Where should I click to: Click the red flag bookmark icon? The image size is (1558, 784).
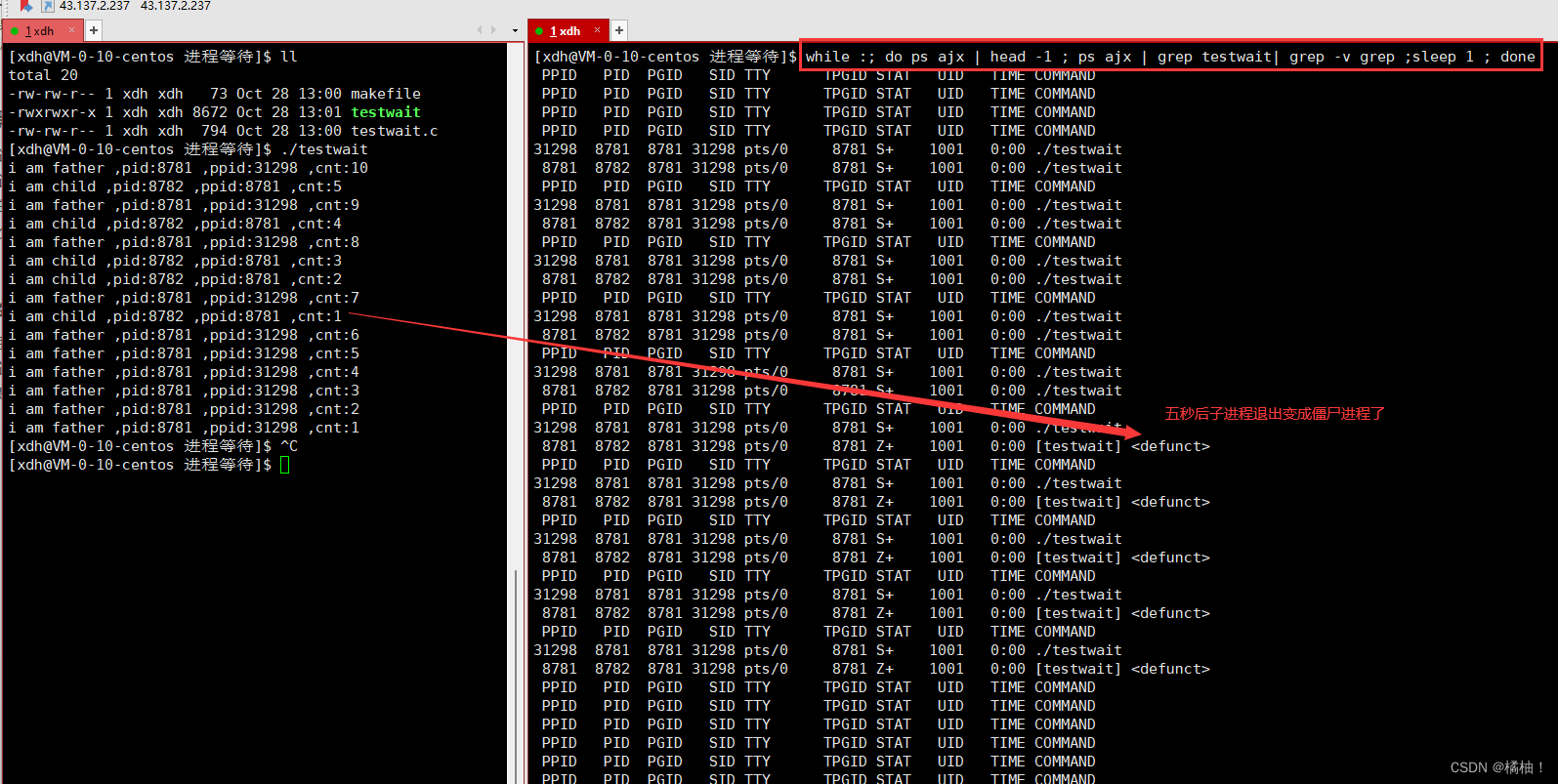(26, 6)
